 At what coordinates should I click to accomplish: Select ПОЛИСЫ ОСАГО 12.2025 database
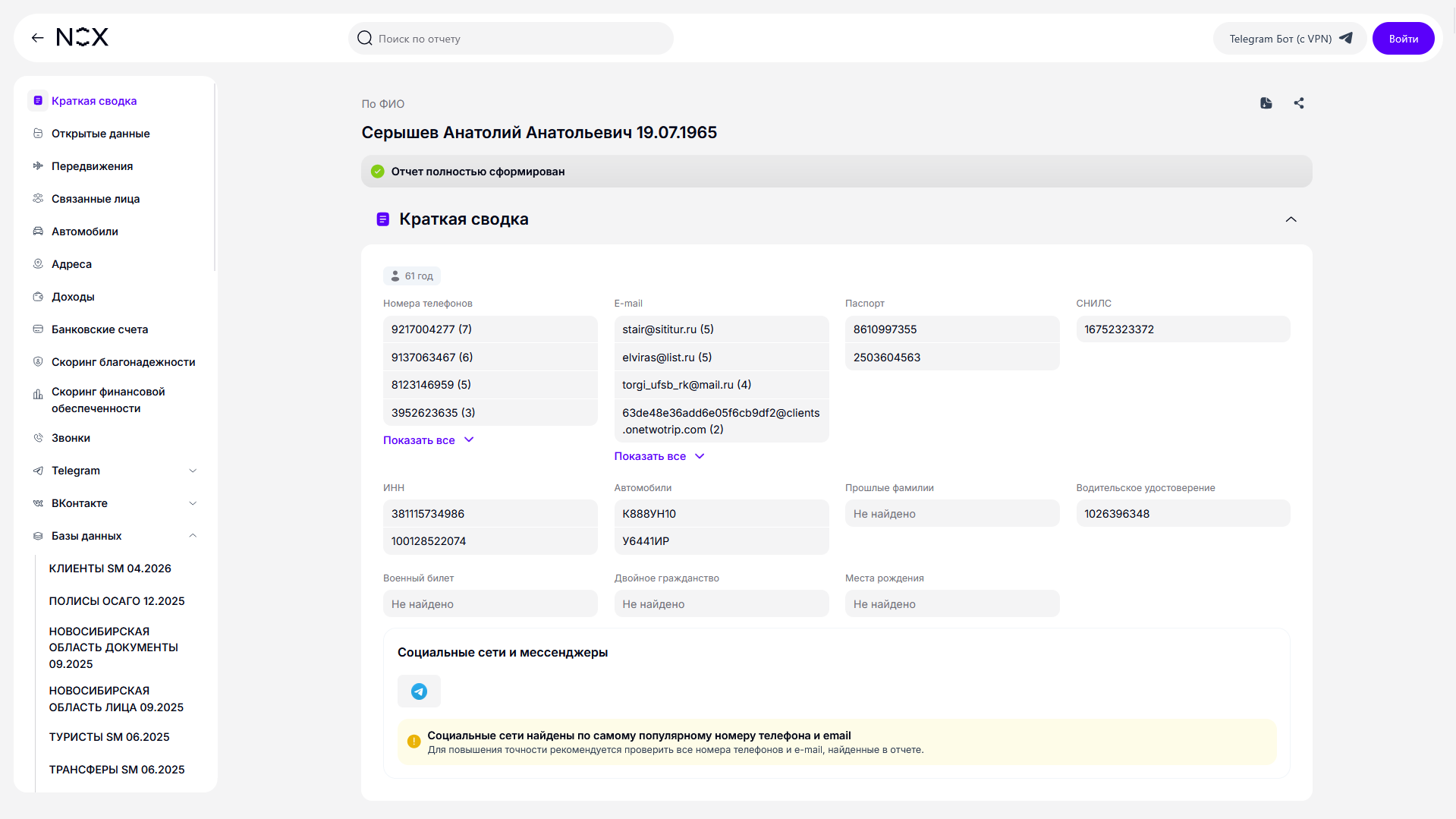(x=117, y=601)
